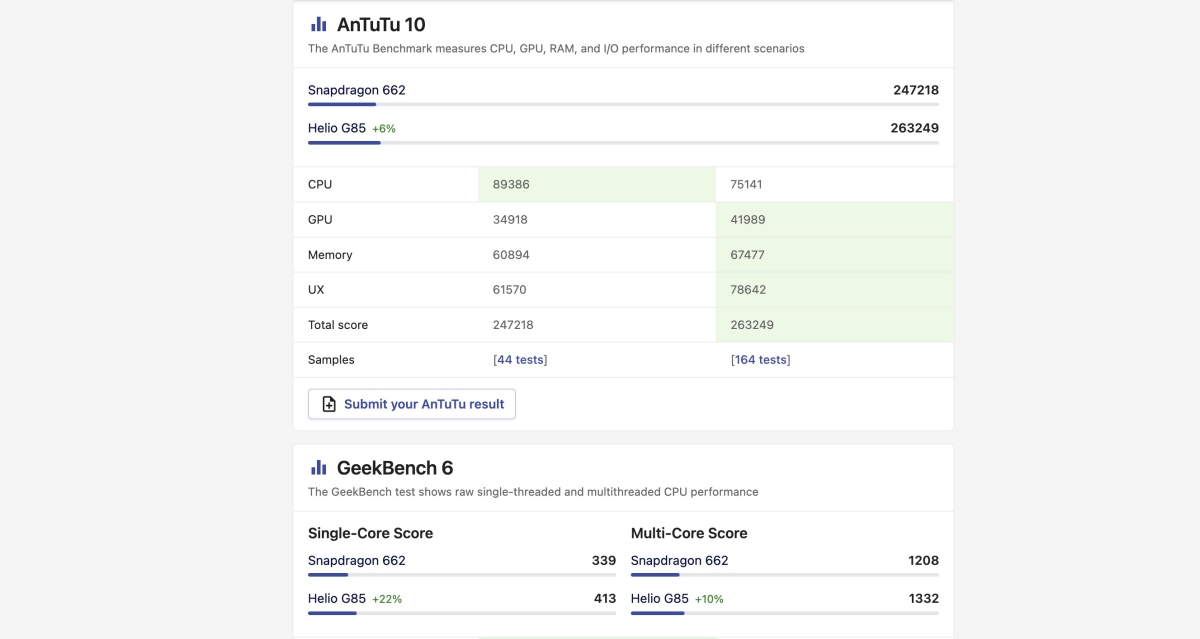Select the GPU value 34918
Image resolution: width=1200 pixels, height=639 pixels.
pos(511,220)
